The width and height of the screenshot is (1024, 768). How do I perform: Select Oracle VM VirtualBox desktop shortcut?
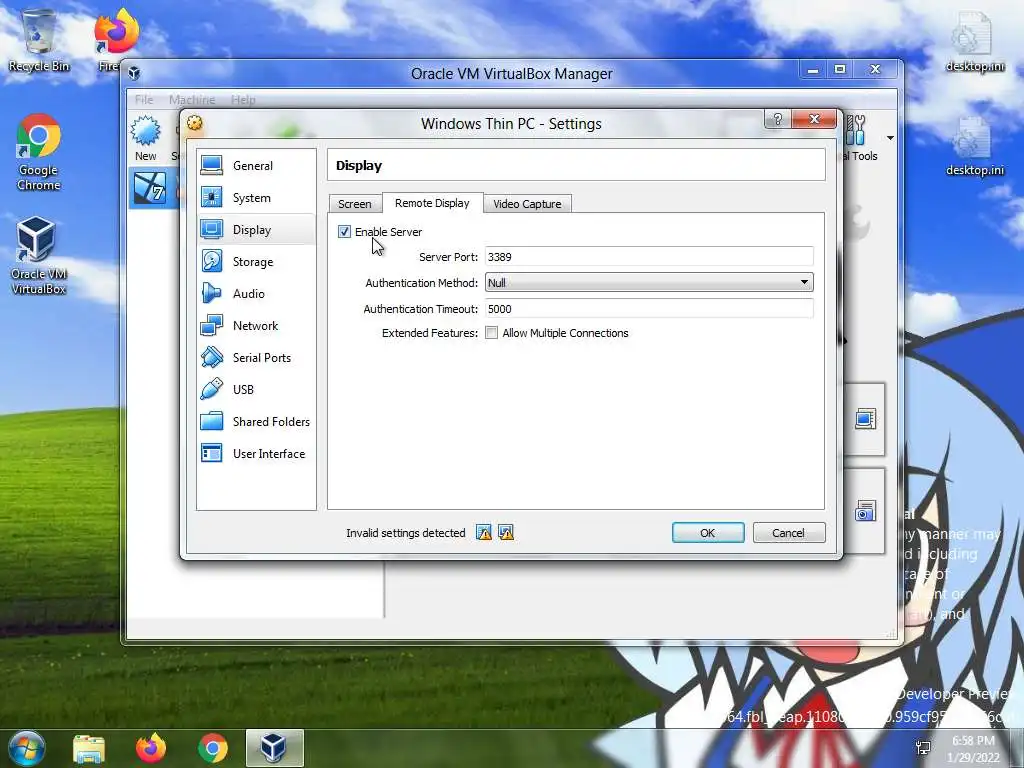[39, 256]
